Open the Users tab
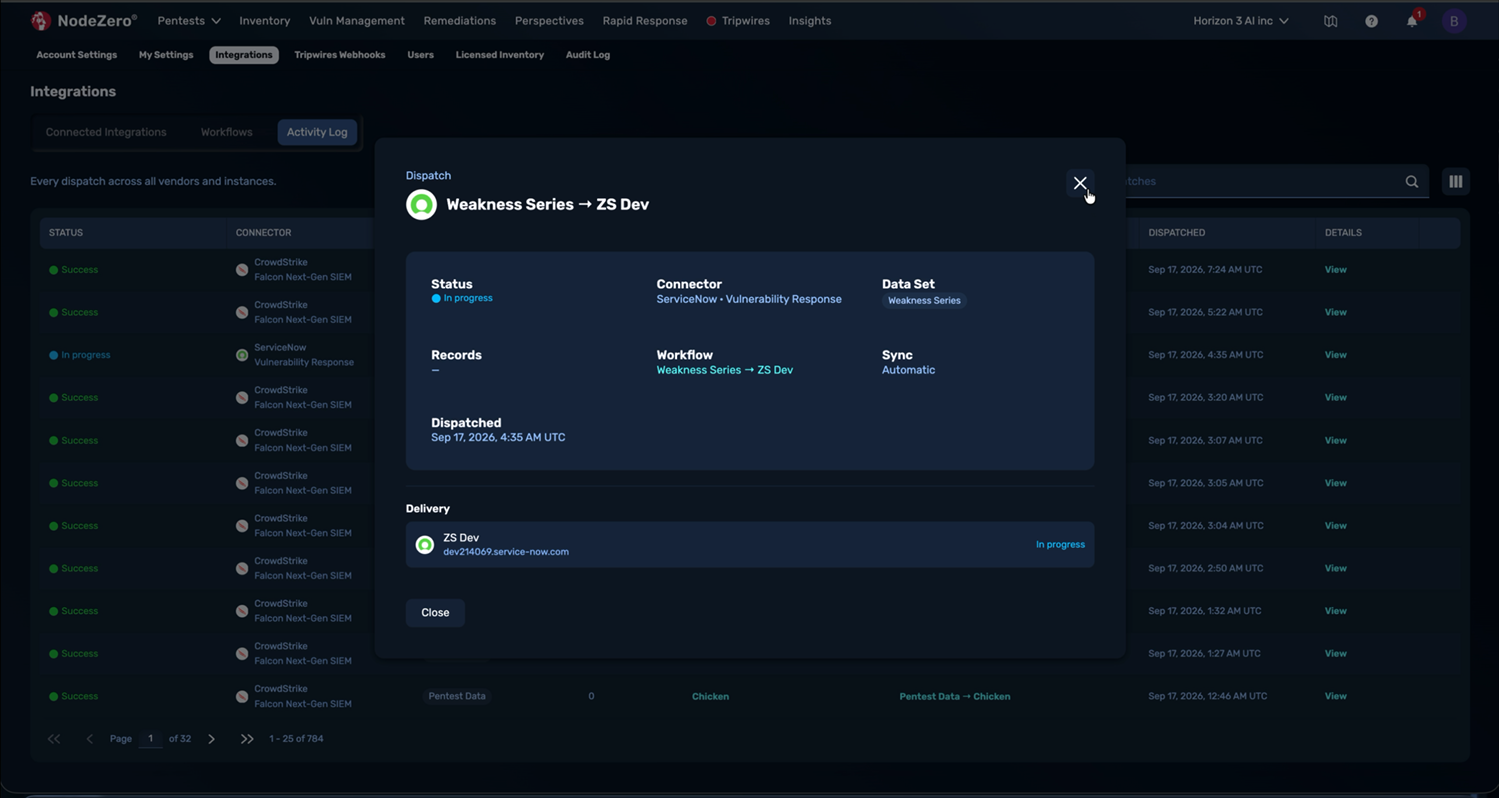Image resolution: width=1499 pixels, height=798 pixels. click(421, 55)
